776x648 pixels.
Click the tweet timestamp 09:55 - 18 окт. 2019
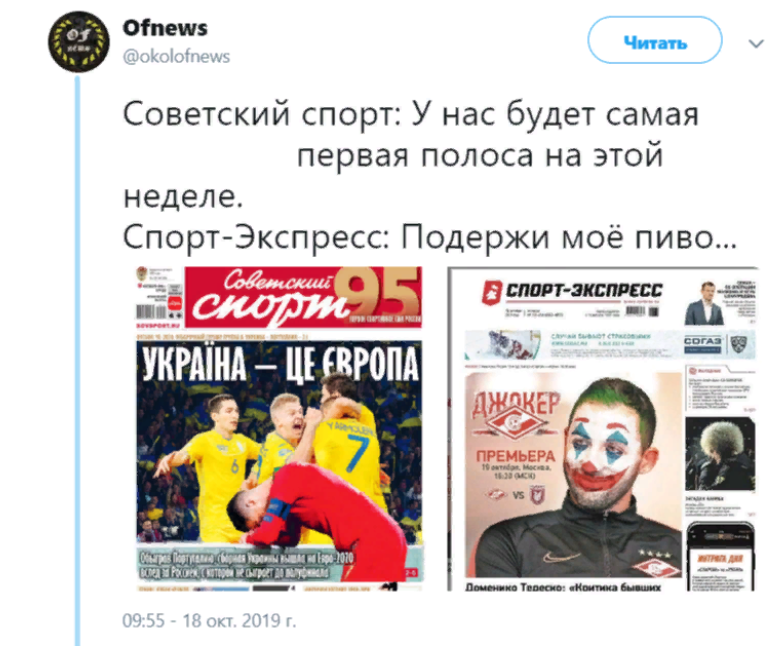[209, 620]
